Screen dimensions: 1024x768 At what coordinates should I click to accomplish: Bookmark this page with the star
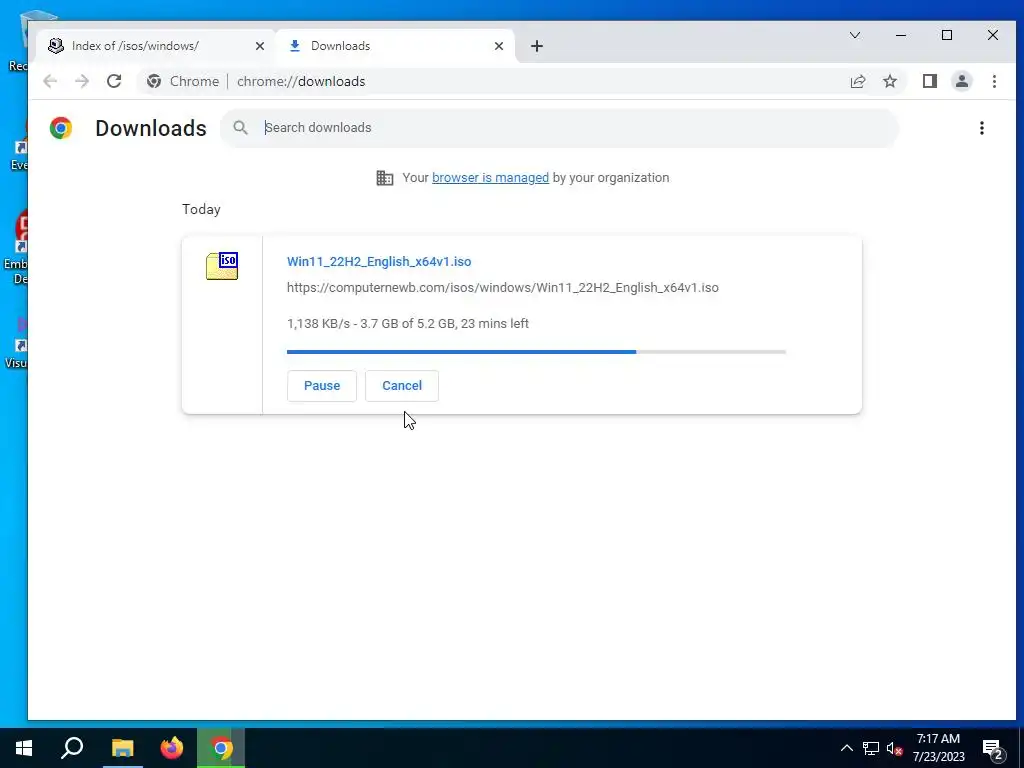pos(890,81)
